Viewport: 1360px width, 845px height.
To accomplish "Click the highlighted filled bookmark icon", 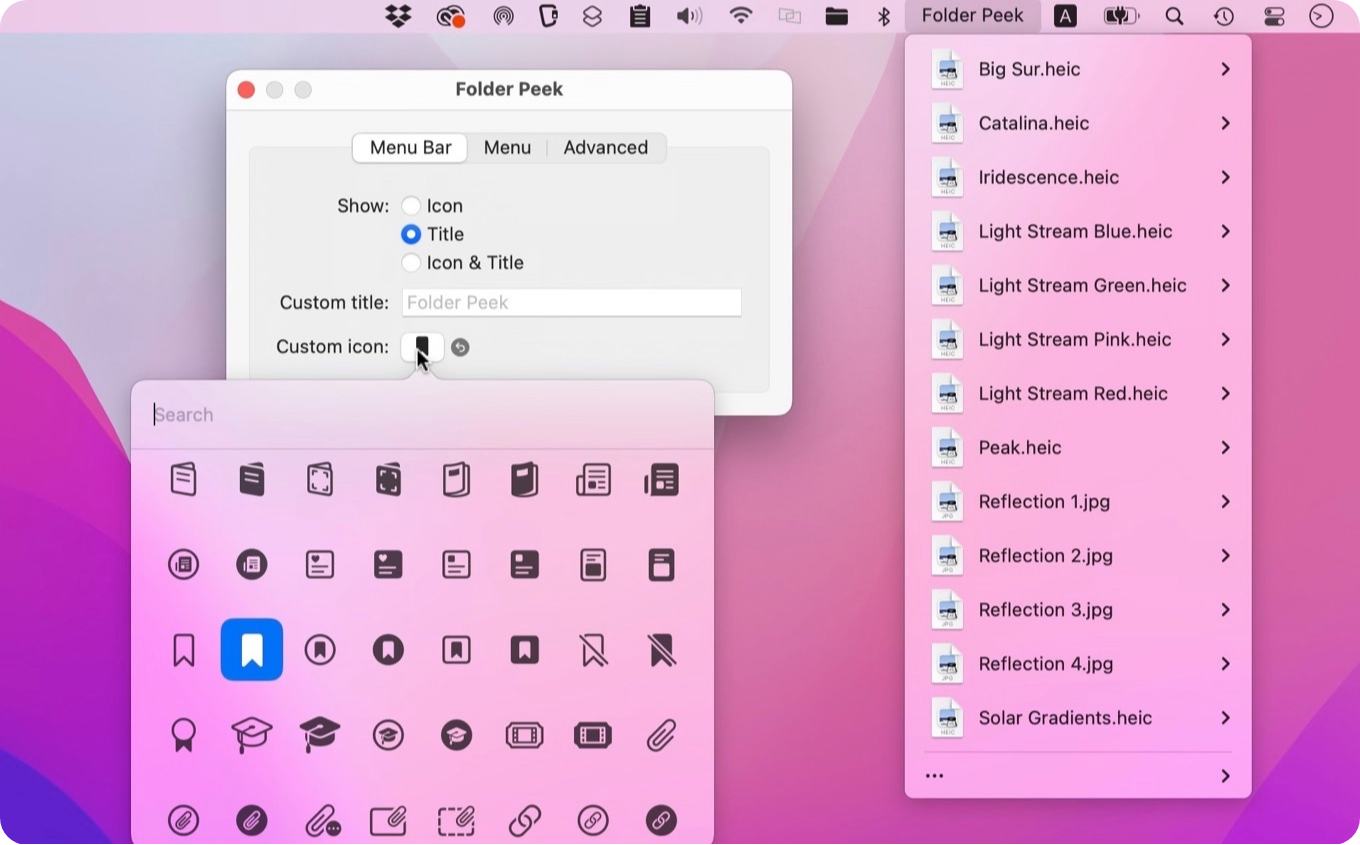I will pos(252,650).
